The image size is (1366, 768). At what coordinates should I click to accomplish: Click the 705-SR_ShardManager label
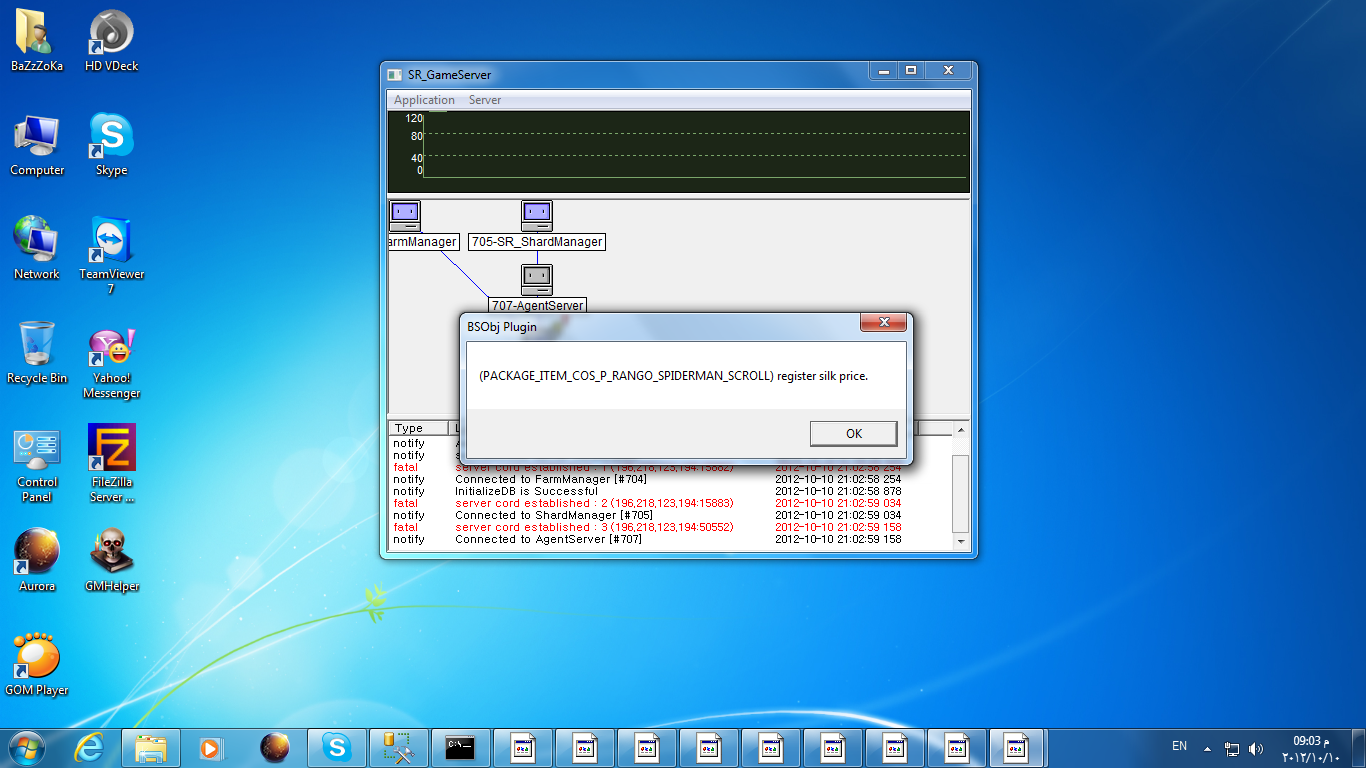click(x=537, y=242)
